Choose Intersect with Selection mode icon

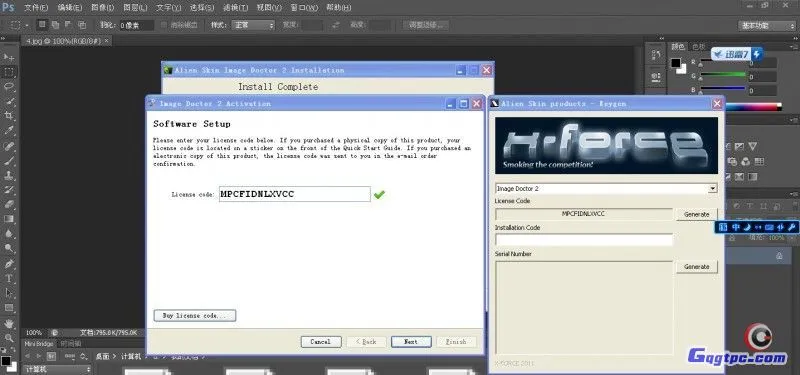(x=82, y=24)
